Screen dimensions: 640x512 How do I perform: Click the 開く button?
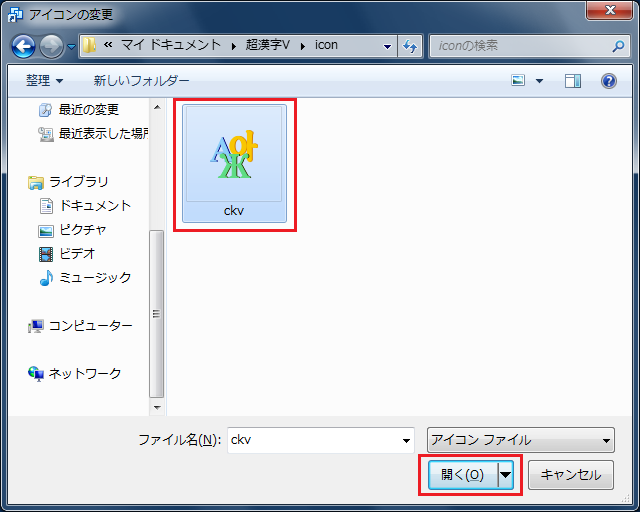click(462, 475)
